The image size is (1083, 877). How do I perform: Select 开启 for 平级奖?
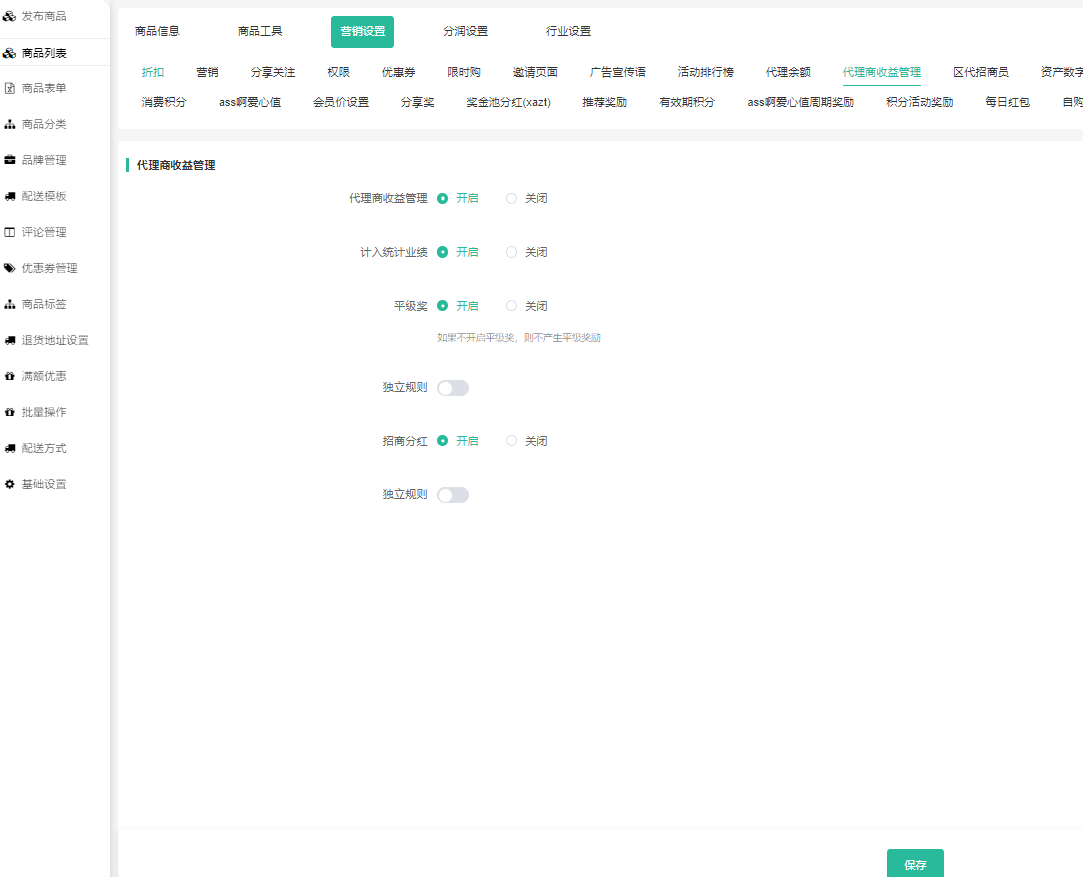[443, 305]
